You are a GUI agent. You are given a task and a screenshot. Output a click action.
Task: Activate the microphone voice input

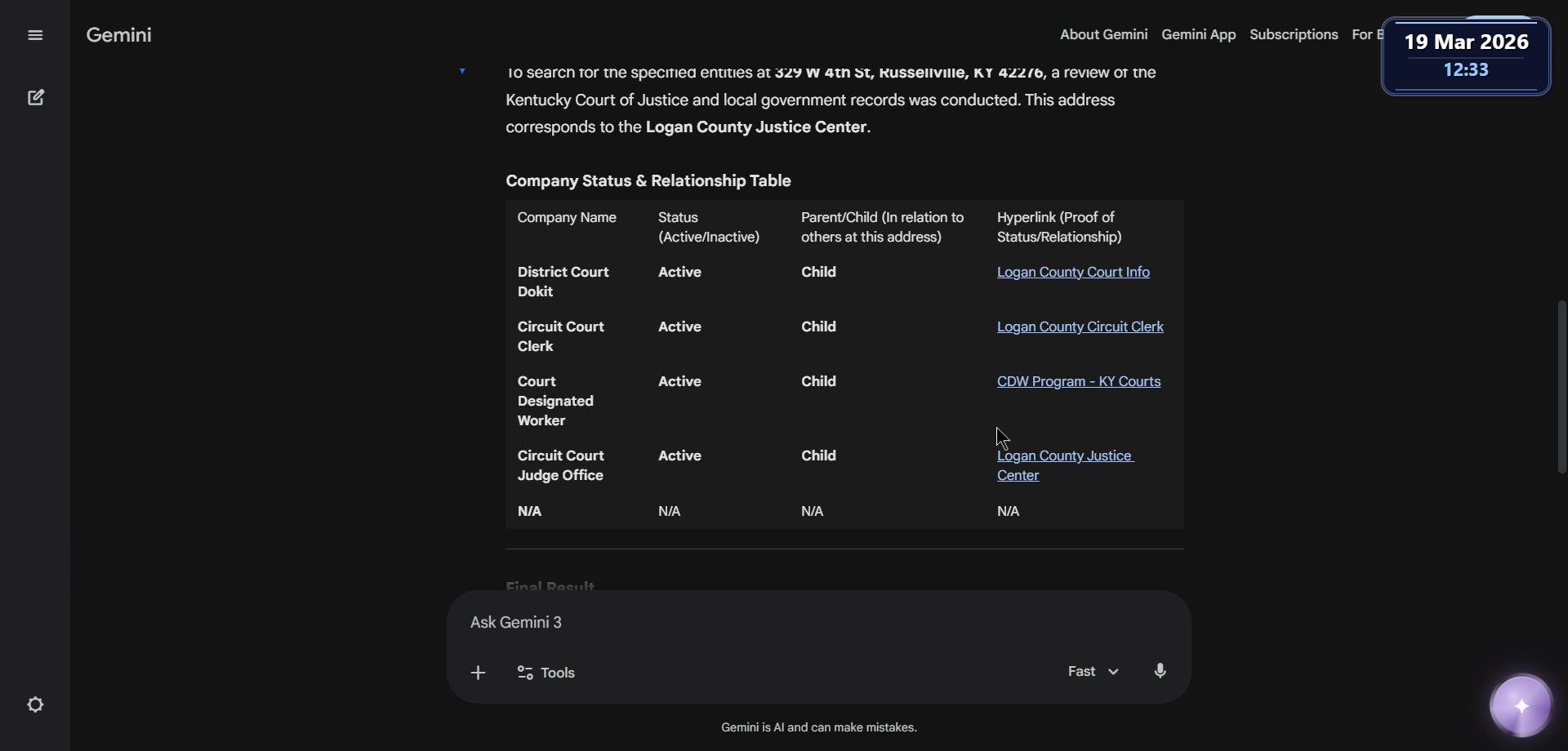(1160, 671)
